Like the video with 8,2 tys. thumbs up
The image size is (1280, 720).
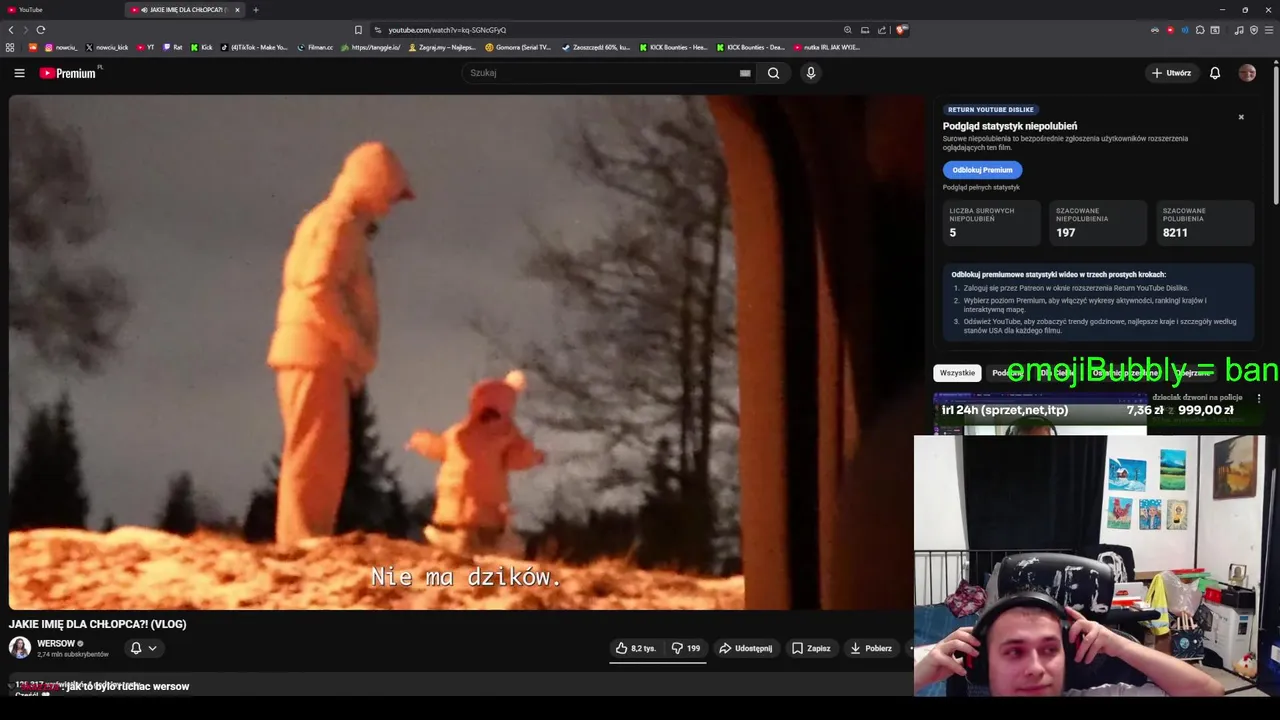[x=636, y=648]
